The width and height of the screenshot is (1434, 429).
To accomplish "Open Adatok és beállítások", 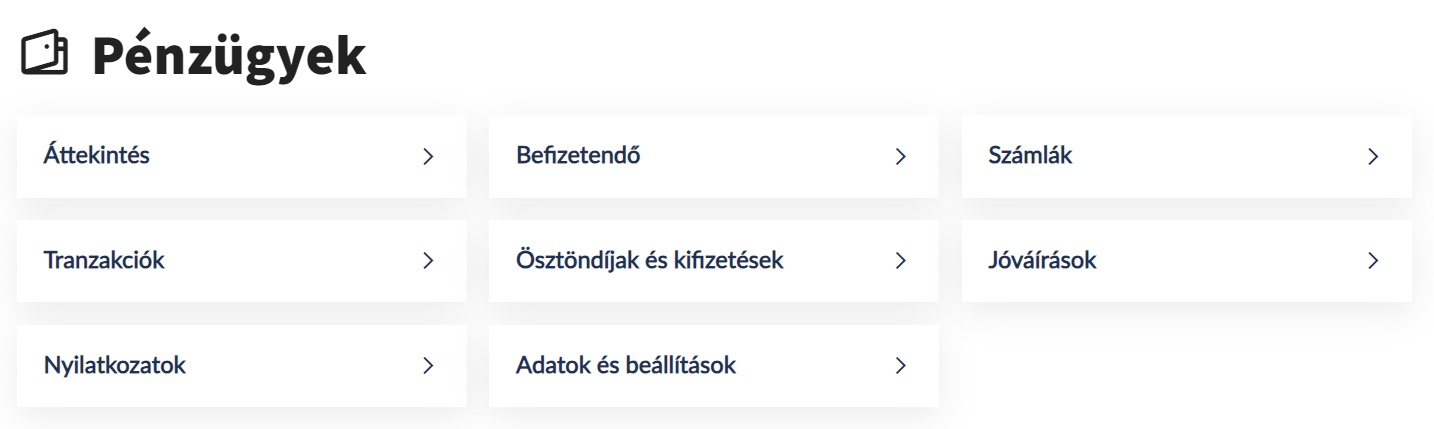I will pos(713,365).
